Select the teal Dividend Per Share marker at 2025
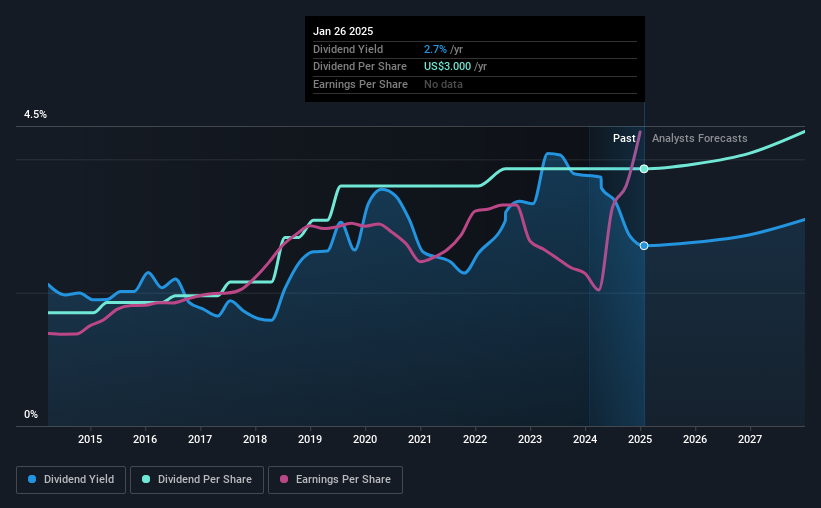Screen dimensions: 821x508 coord(644,169)
